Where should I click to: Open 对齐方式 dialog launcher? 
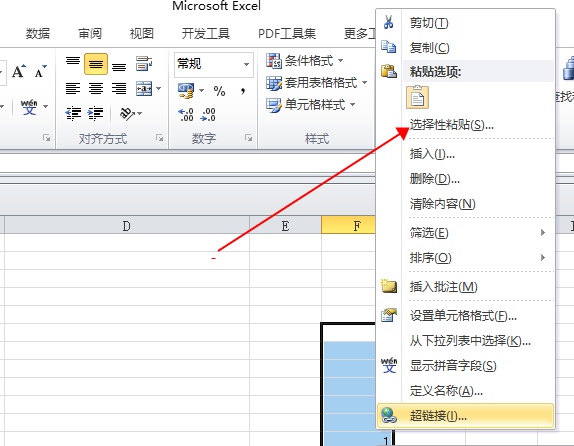pos(159,138)
